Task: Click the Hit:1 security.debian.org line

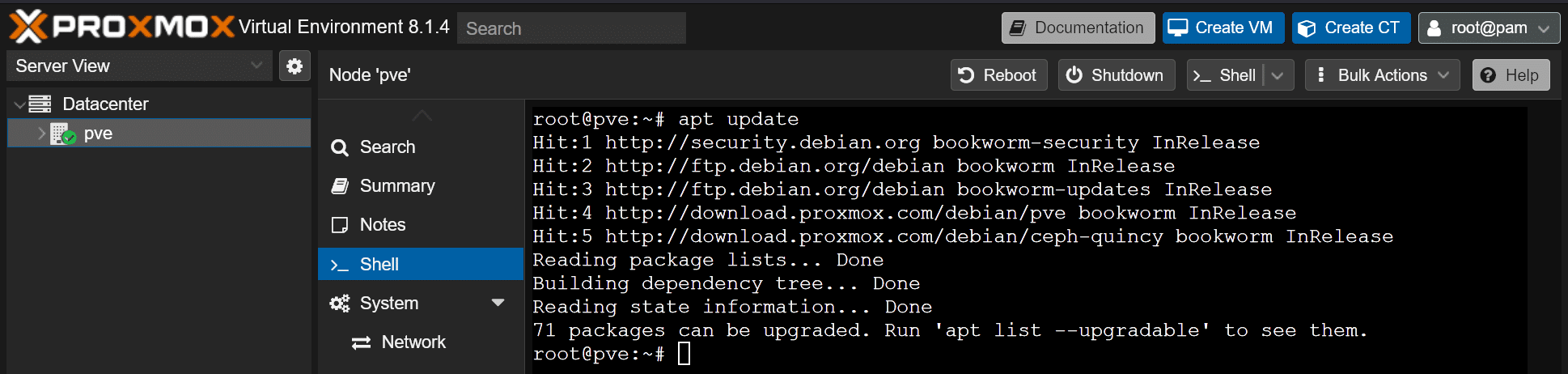Action: point(896,142)
